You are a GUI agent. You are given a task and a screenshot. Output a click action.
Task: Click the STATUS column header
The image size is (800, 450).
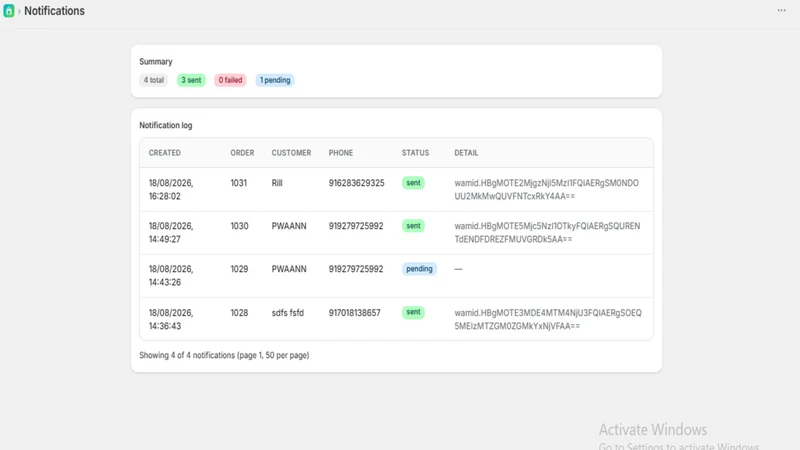click(415, 153)
